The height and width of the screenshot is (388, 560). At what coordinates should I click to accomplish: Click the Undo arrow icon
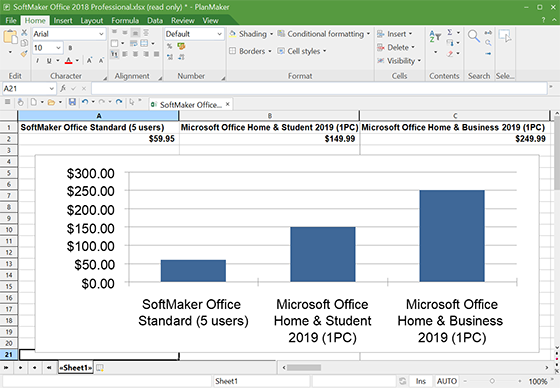click(85, 102)
